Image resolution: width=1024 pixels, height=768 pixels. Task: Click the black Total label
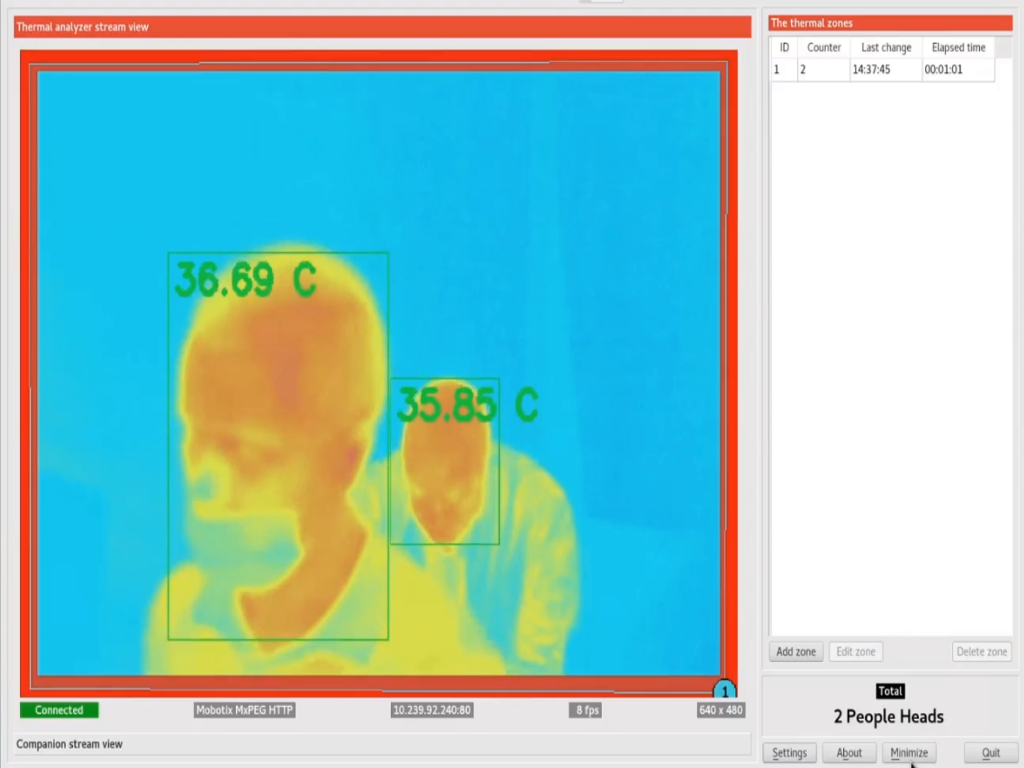click(x=889, y=691)
